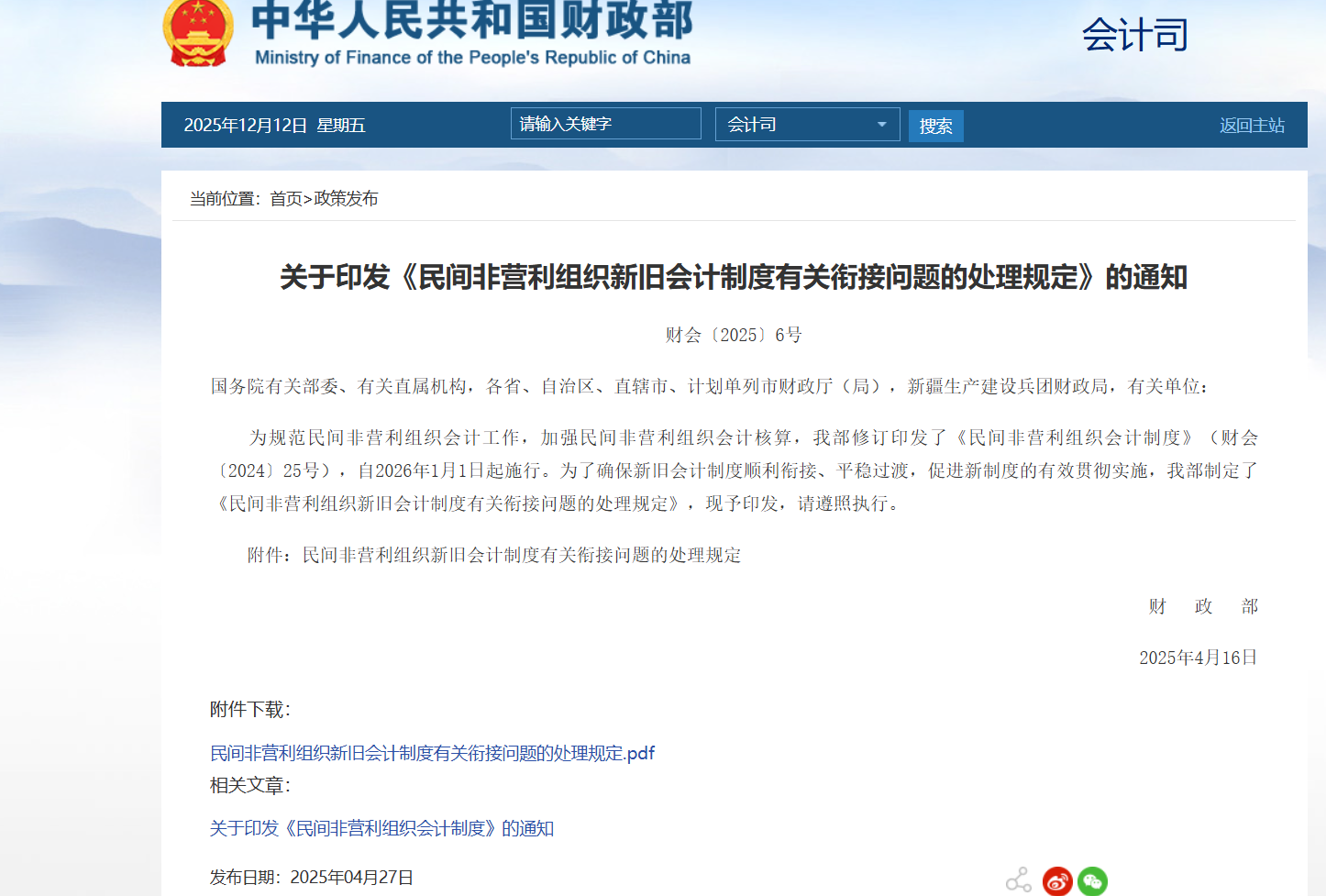Share article via Weibo icon
Viewport: 1326px width, 896px height.
[1057, 881]
